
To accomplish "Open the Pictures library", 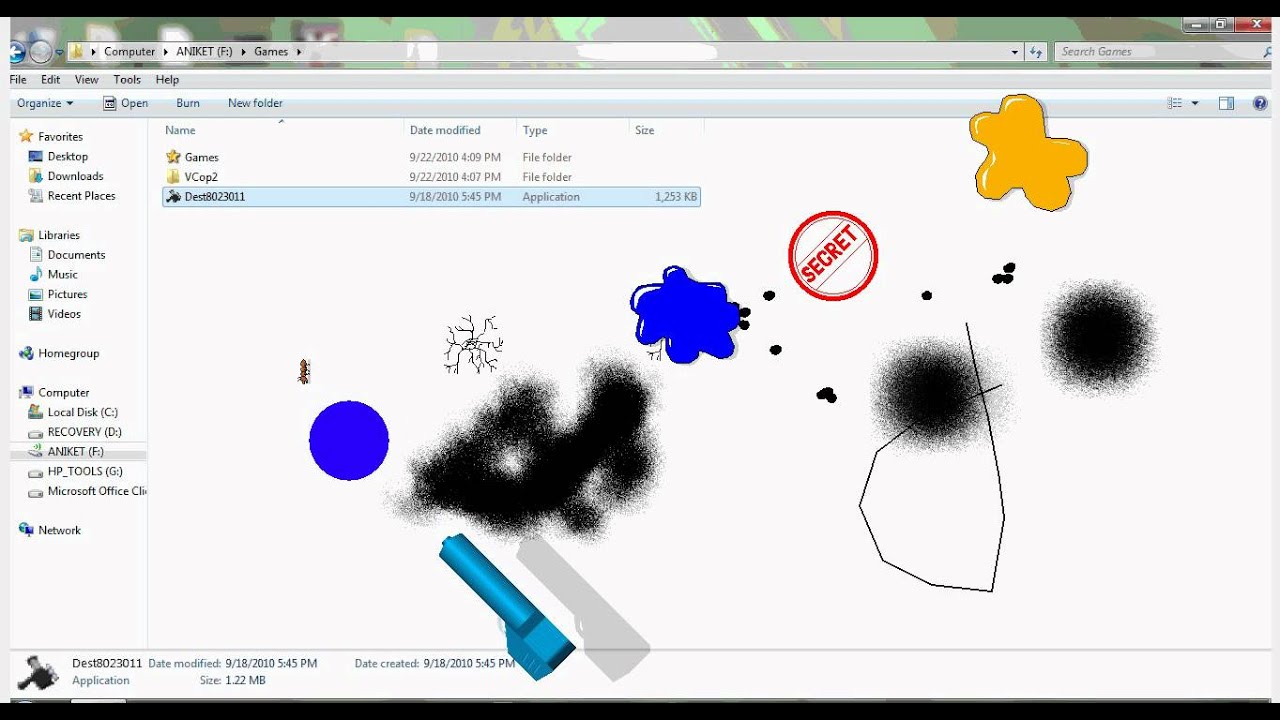I will [x=67, y=294].
